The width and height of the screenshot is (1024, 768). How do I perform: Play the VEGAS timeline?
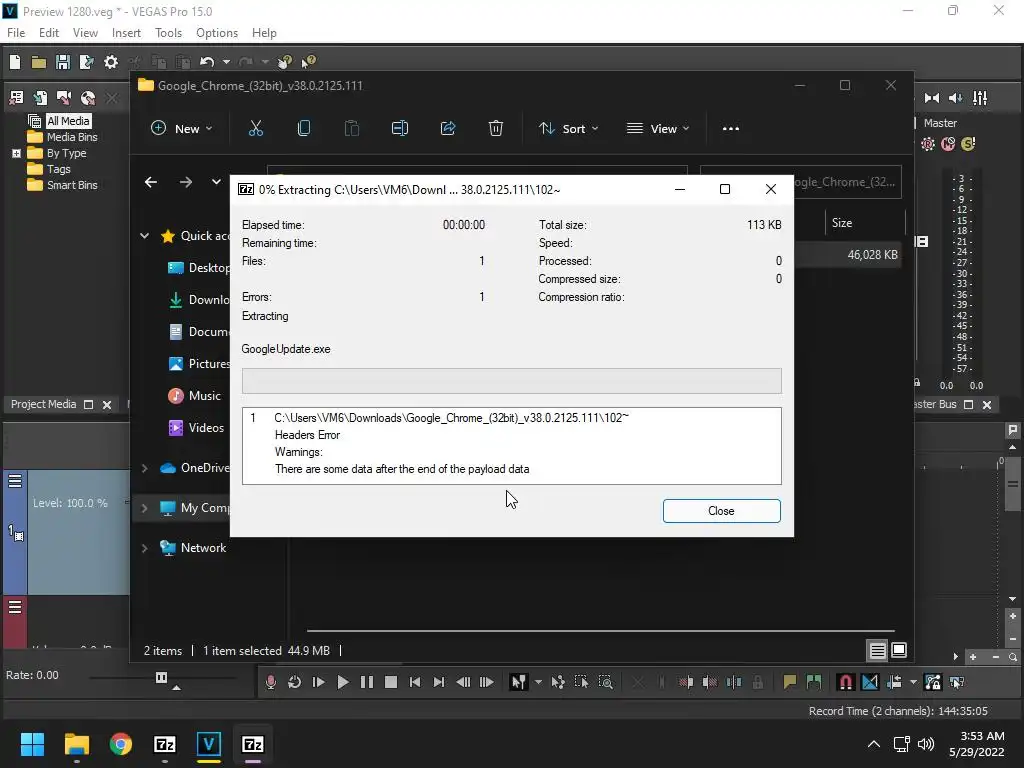coord(342,682)
